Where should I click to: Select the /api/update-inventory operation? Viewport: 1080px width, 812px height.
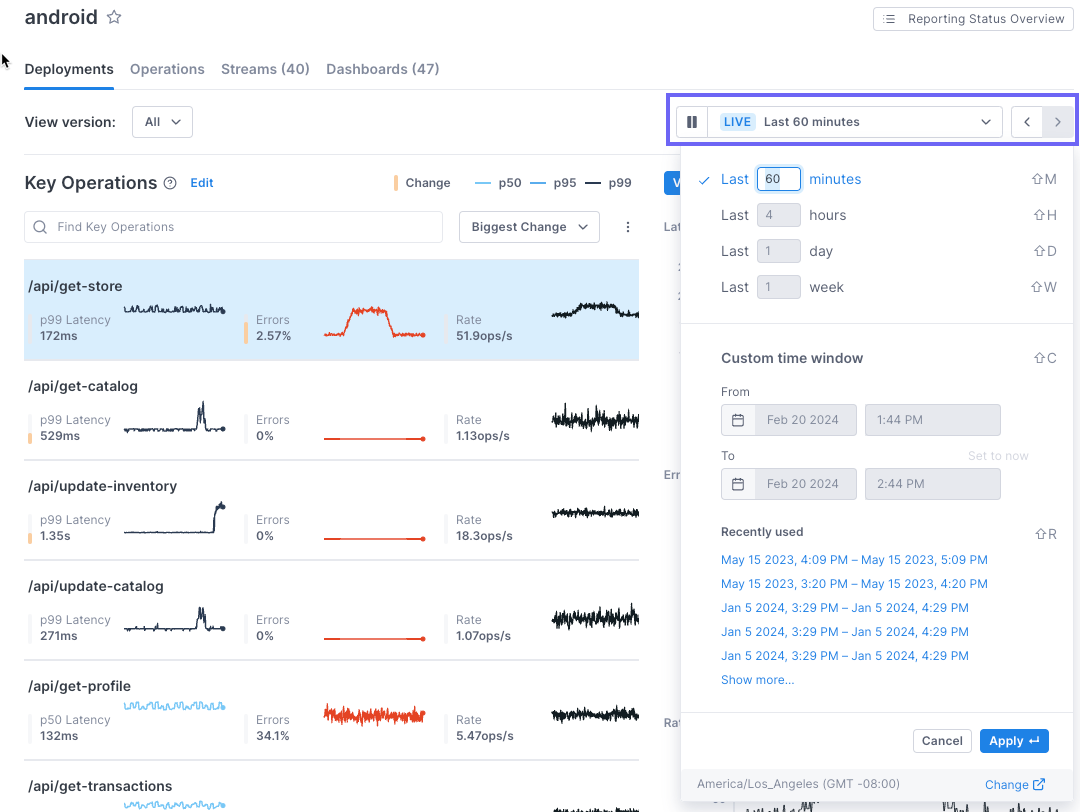point(331,510)
